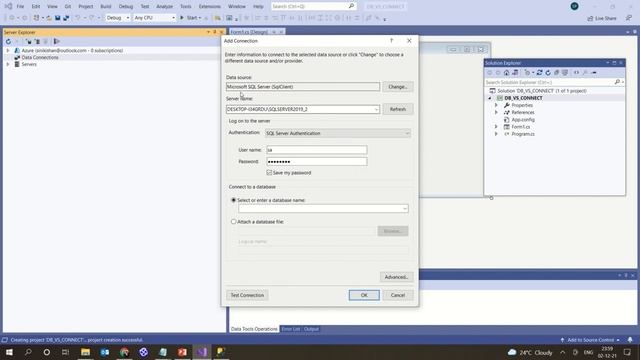Select Data Connections in Server Explorer
The height and width of the screenshot is (360, 640).
click(40, 58)
